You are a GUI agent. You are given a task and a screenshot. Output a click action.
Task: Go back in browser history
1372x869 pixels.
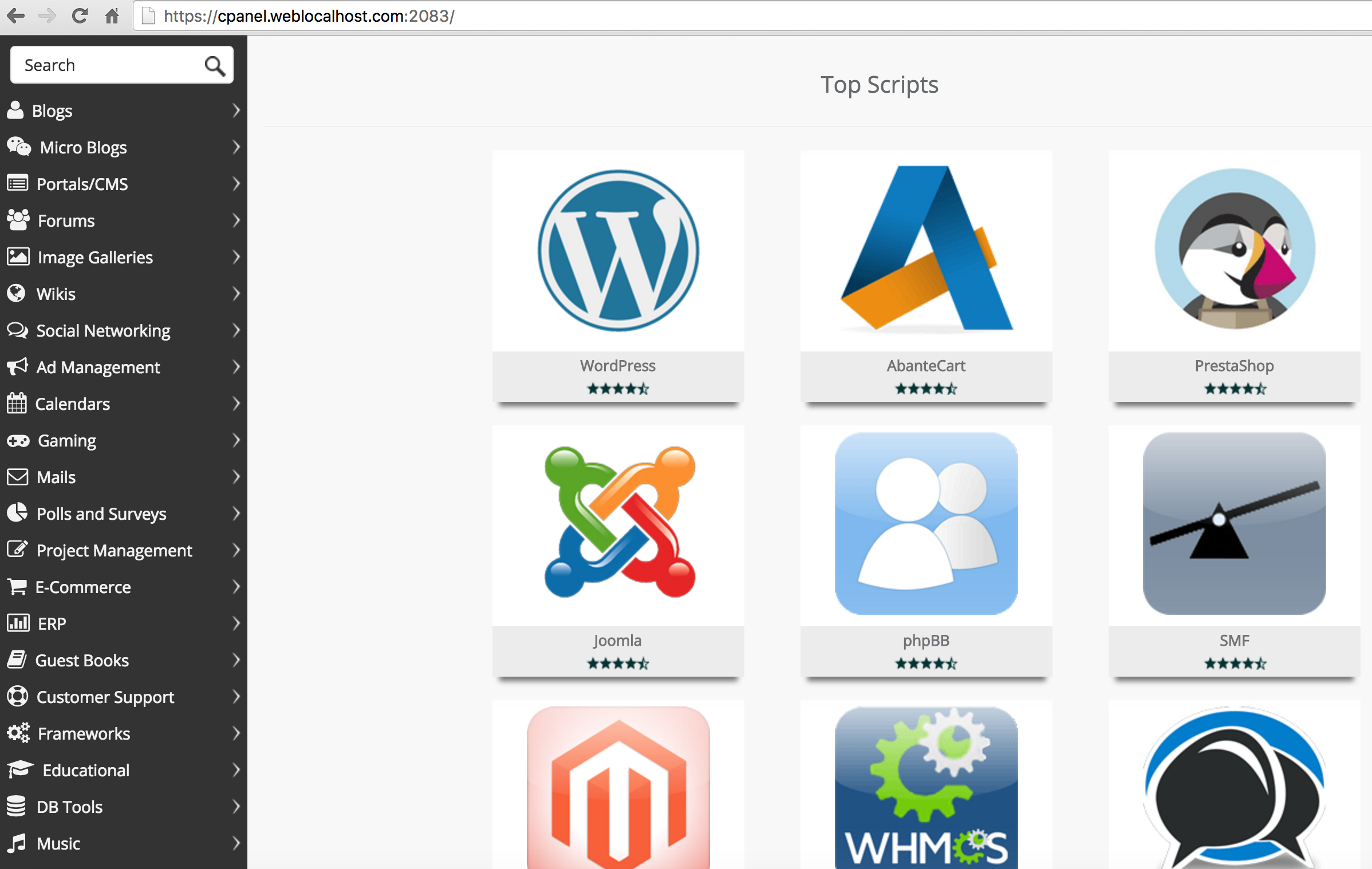tap(15, 15)
